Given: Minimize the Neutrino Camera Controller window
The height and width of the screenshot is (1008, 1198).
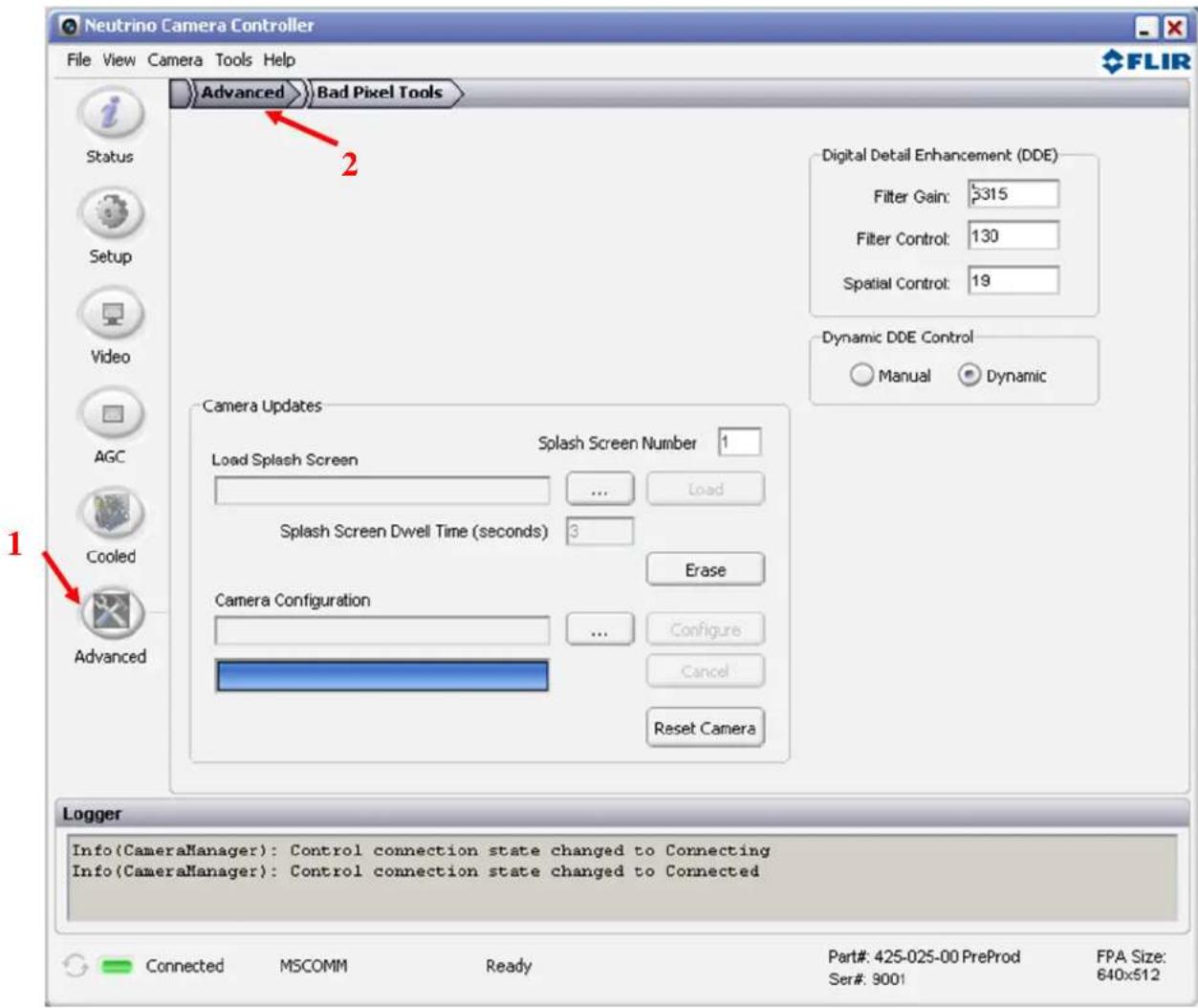Looking at the screenshot, I should click(1145, 28).
